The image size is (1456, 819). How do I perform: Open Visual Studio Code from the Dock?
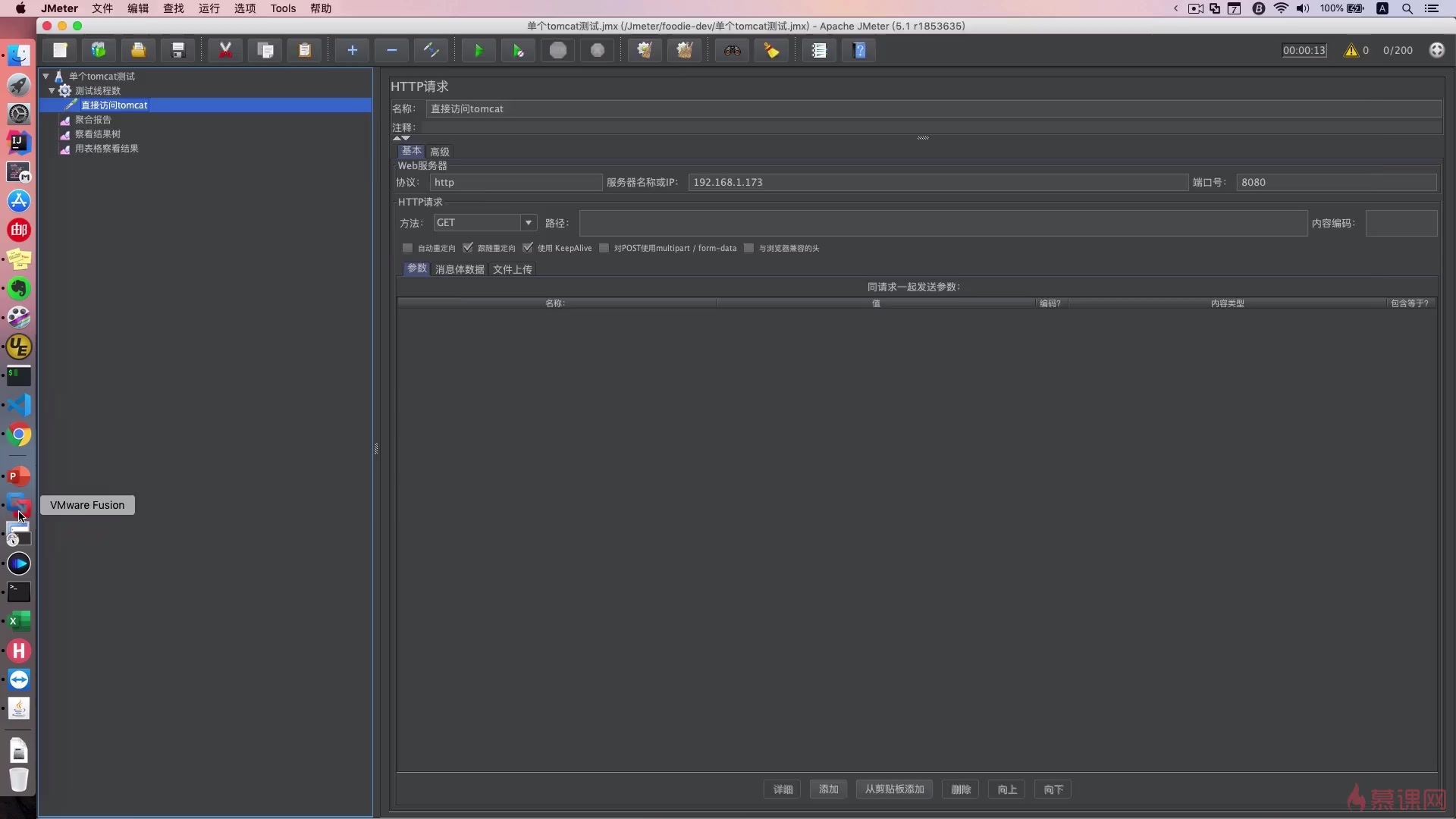point(19,405)
